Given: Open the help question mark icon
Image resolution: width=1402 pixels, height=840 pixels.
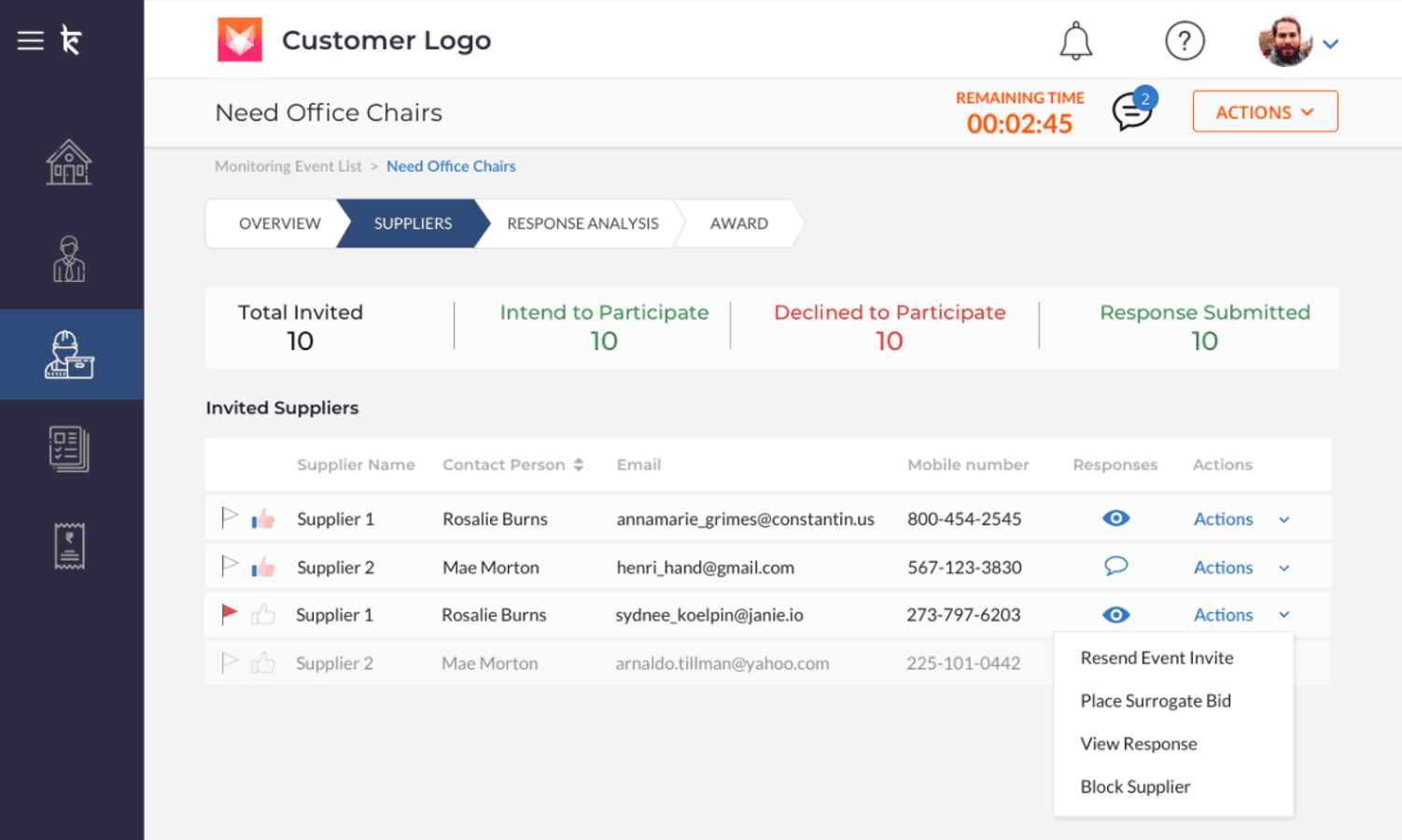Looking at the screenshot, I should coord(1185,41).
